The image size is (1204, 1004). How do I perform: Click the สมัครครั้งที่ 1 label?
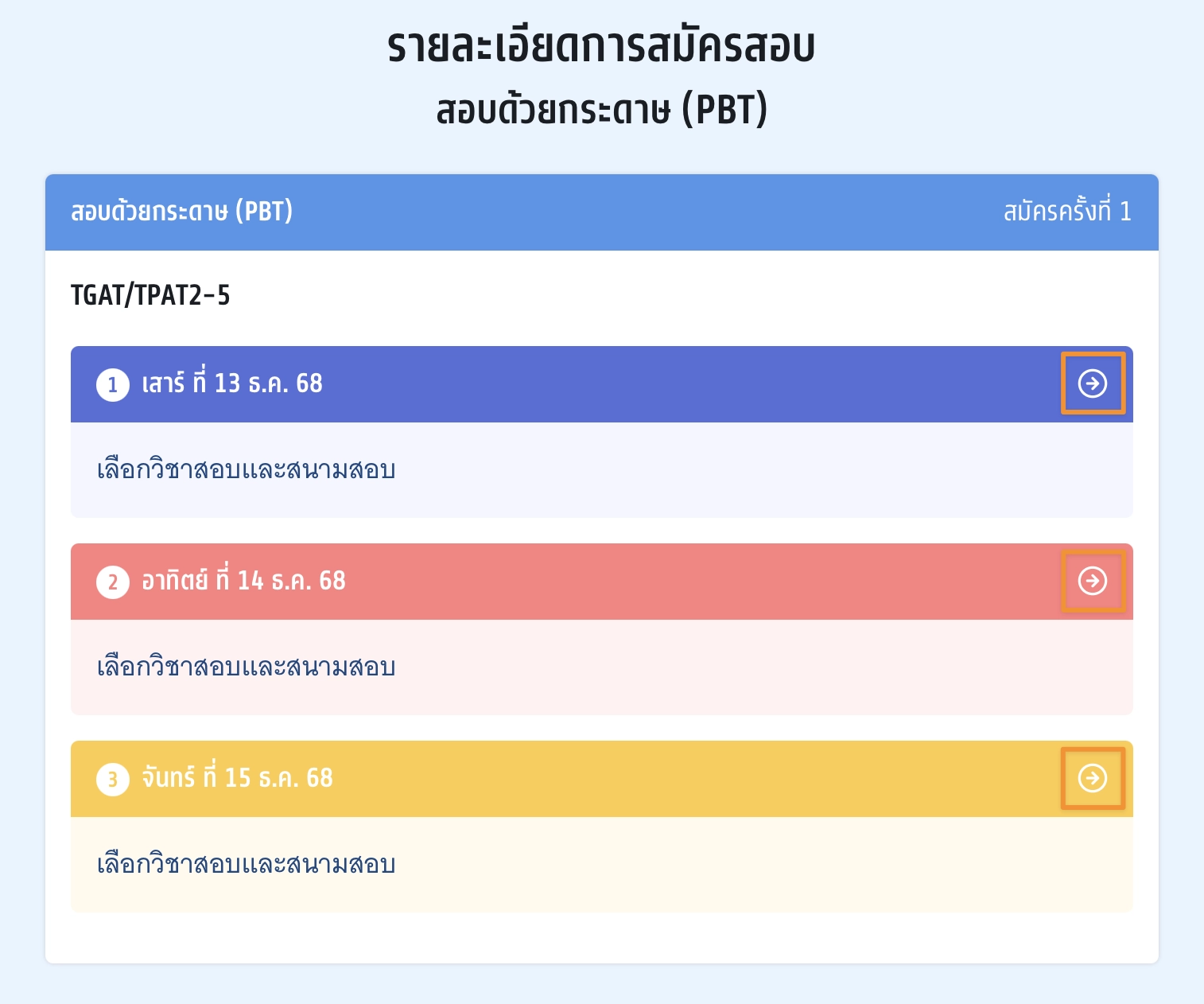1066,212
